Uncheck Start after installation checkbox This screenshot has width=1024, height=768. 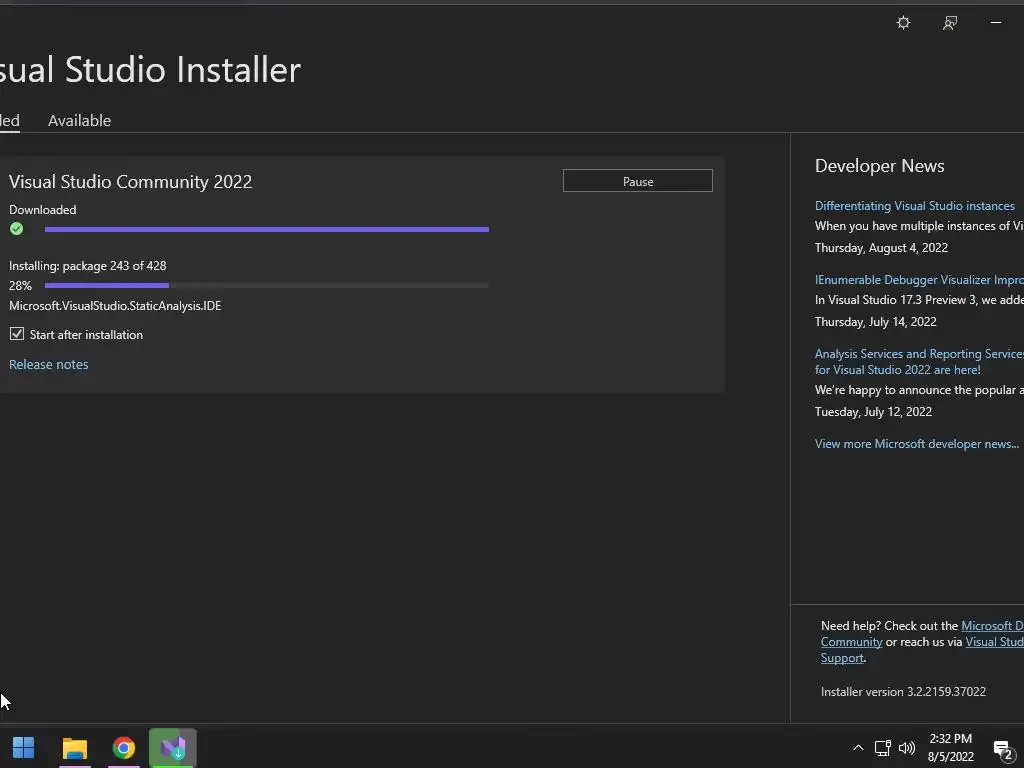tap(17, 334)
